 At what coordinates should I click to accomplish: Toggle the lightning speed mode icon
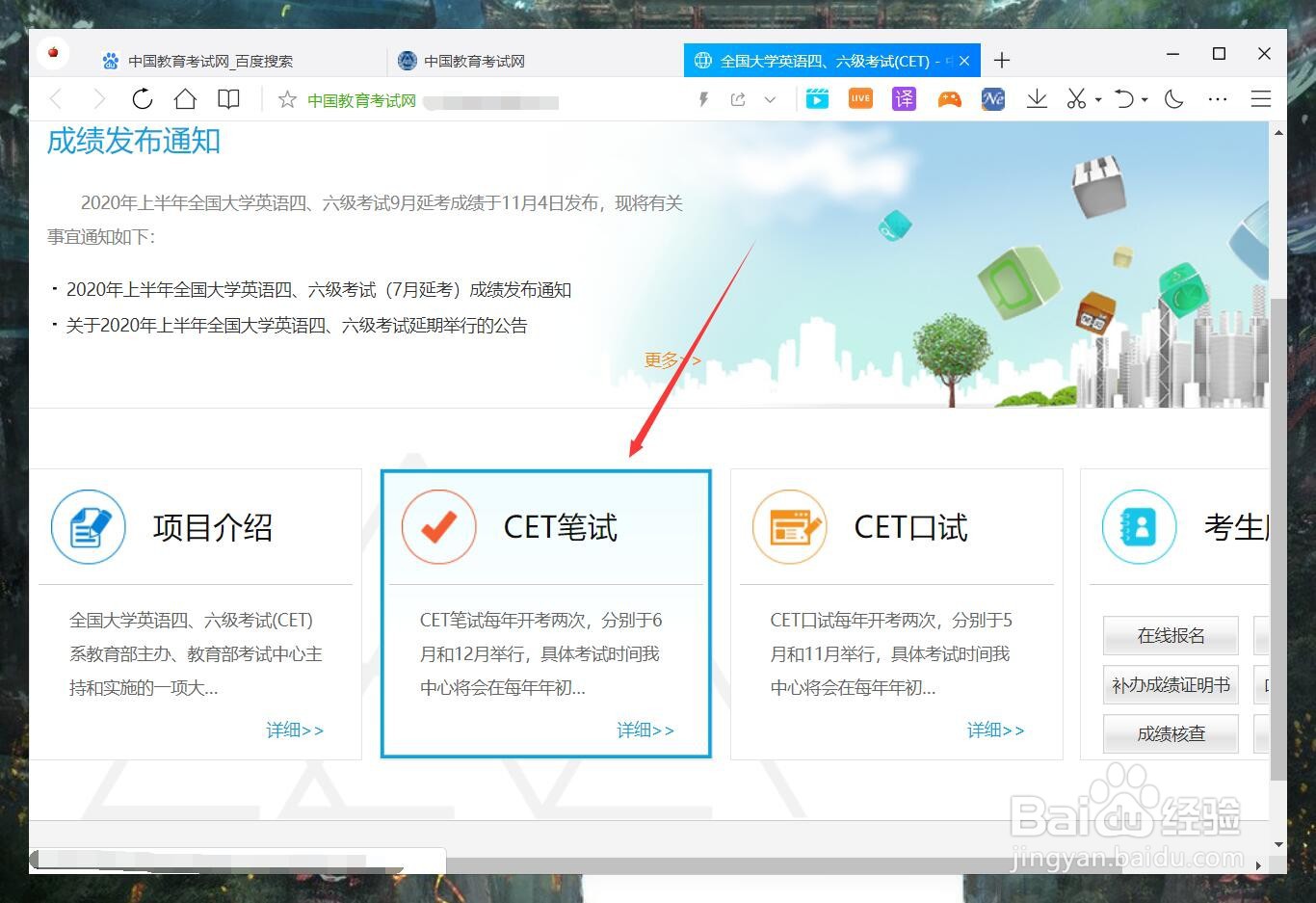click(x=702, y=98)
